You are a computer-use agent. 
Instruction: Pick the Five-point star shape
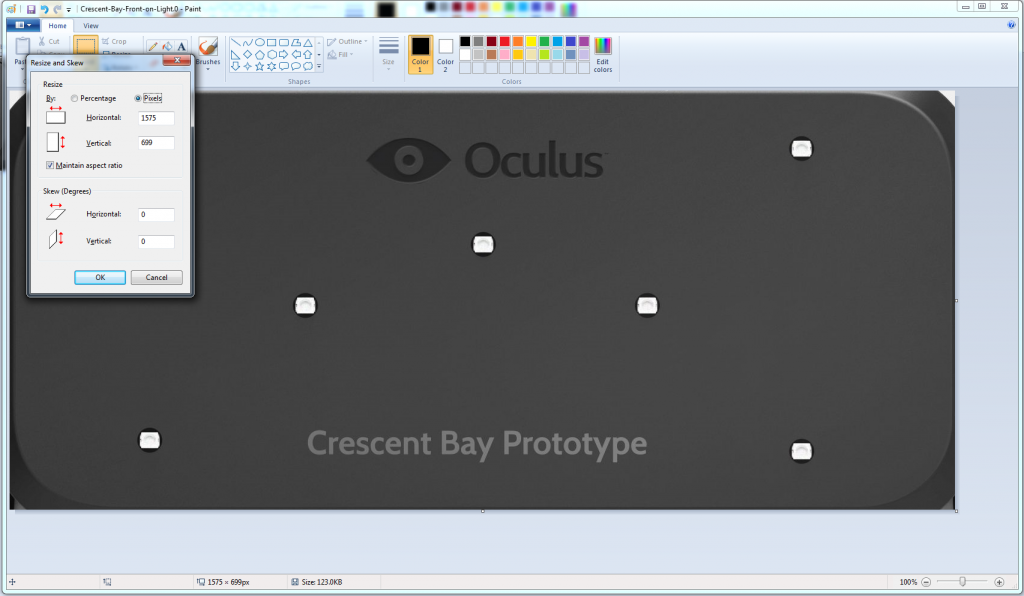point(259,67)
